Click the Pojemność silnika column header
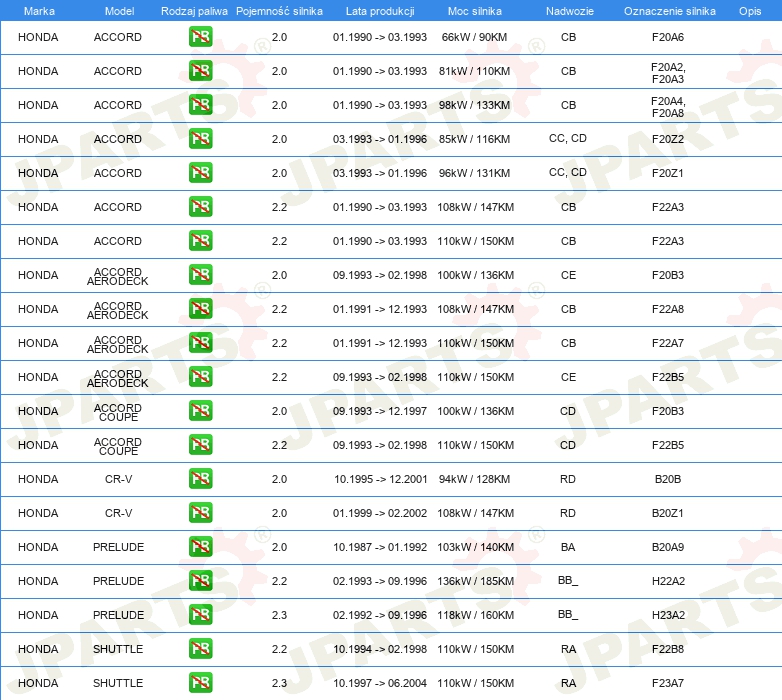782x700 pixels. [x=279, y=11]
